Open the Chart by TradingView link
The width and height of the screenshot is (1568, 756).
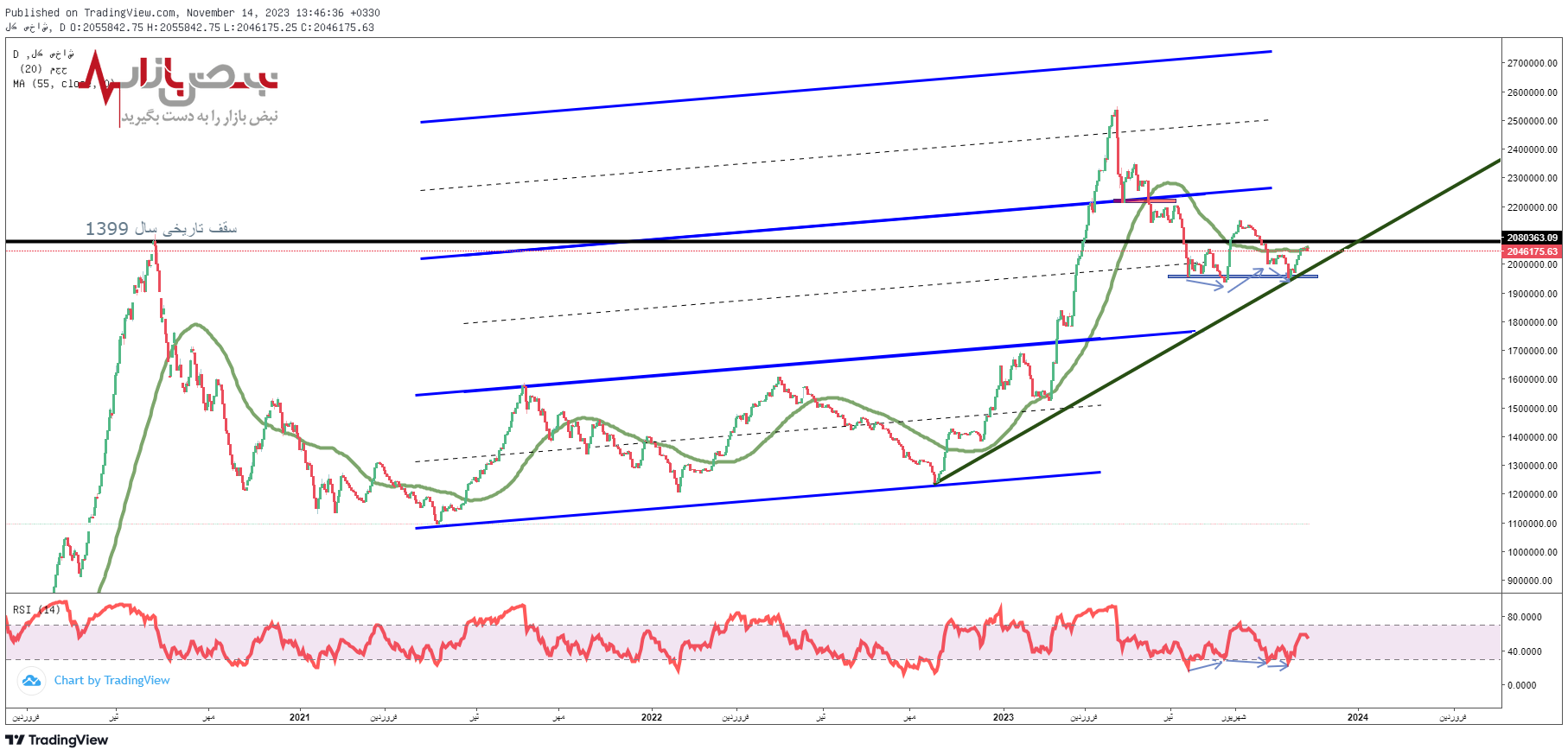[112, 681]
